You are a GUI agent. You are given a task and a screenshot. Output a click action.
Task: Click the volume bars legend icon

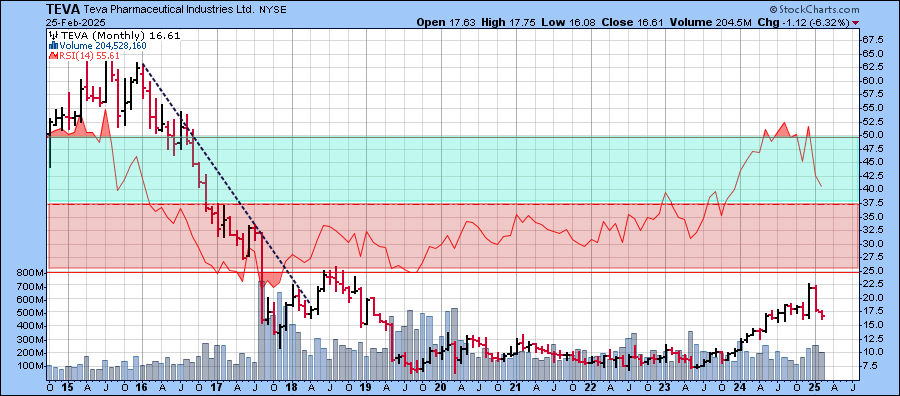(x=54, y=45)
